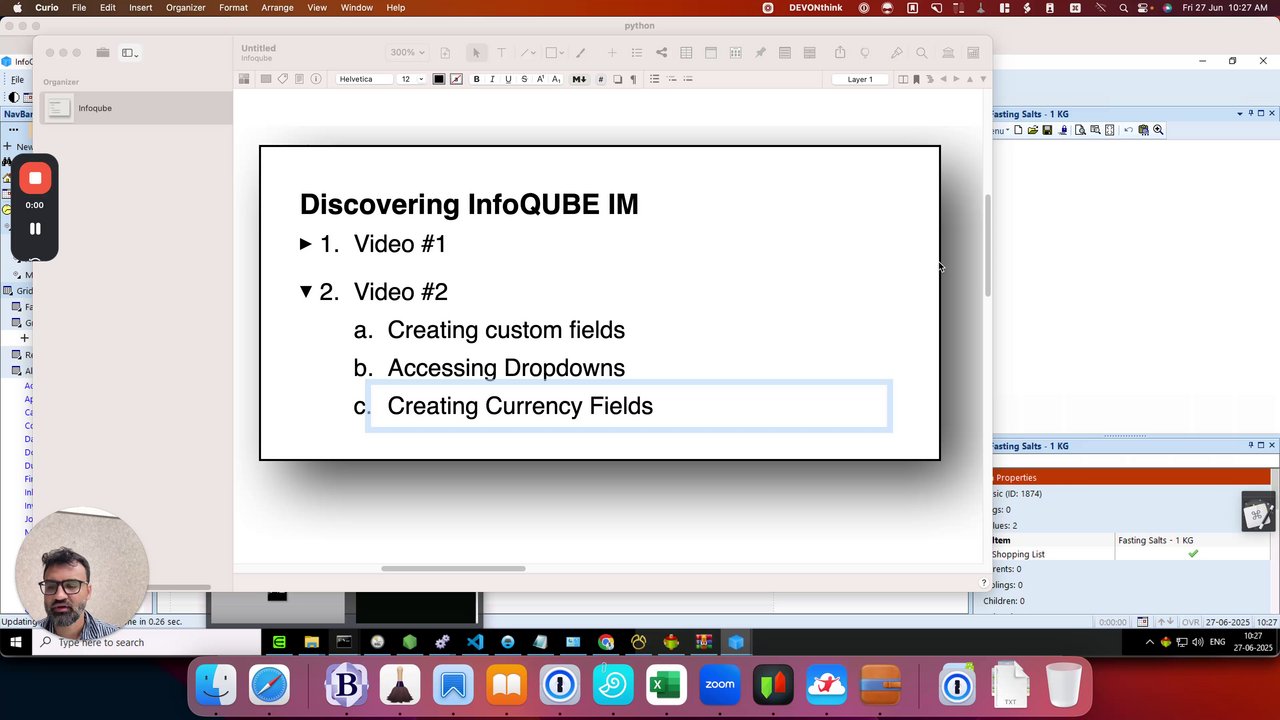1280x720 pixels.
Task: Expand the Video #1 list item
Action: pos(306,243)
